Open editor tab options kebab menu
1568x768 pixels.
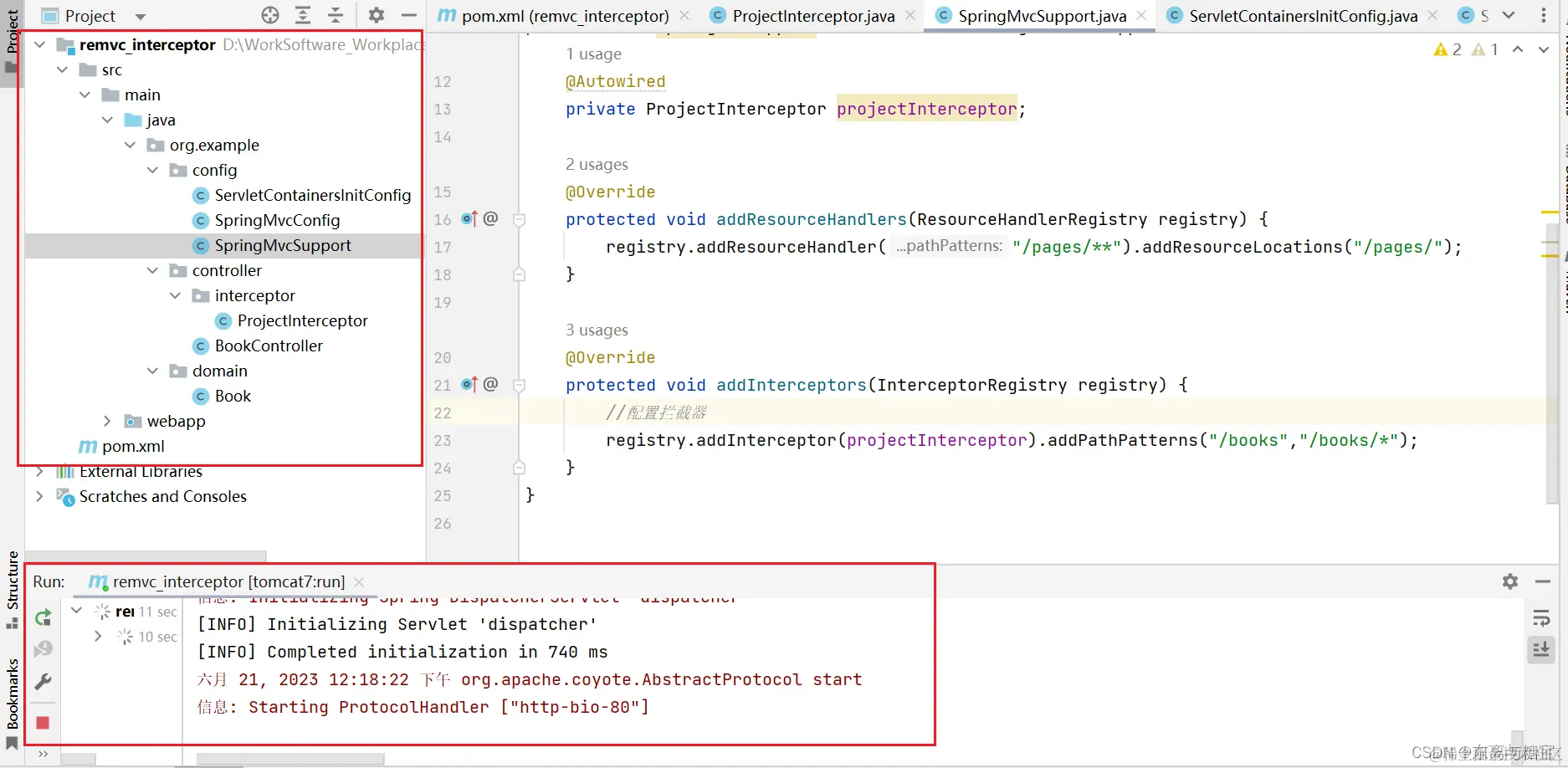[1544, 16]
